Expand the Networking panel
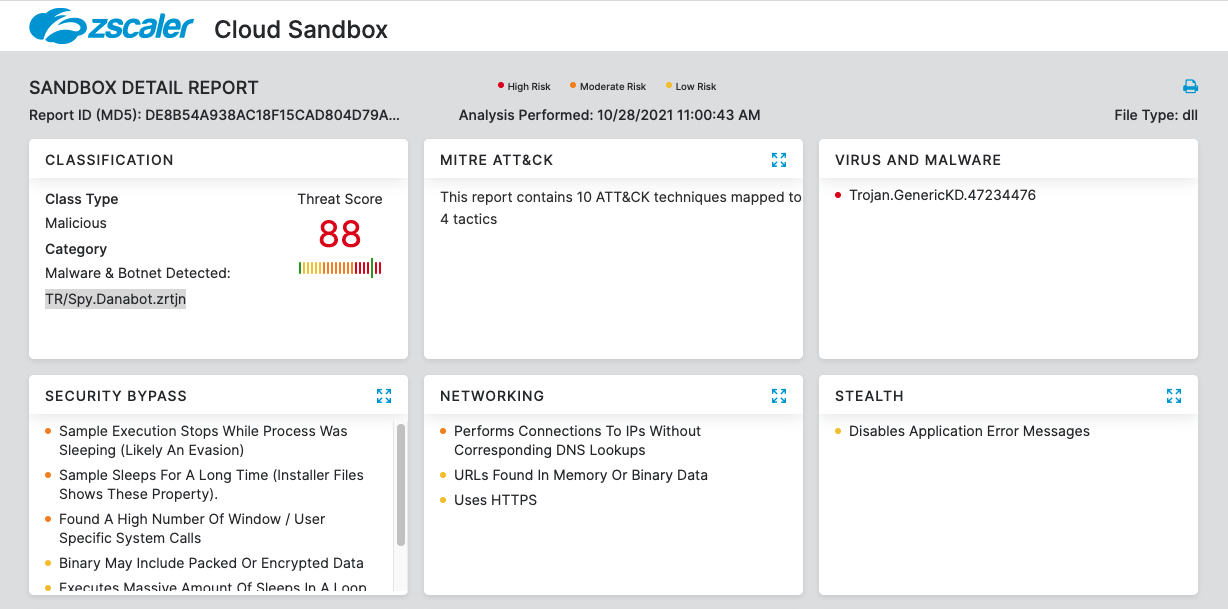 click(779, 396)
